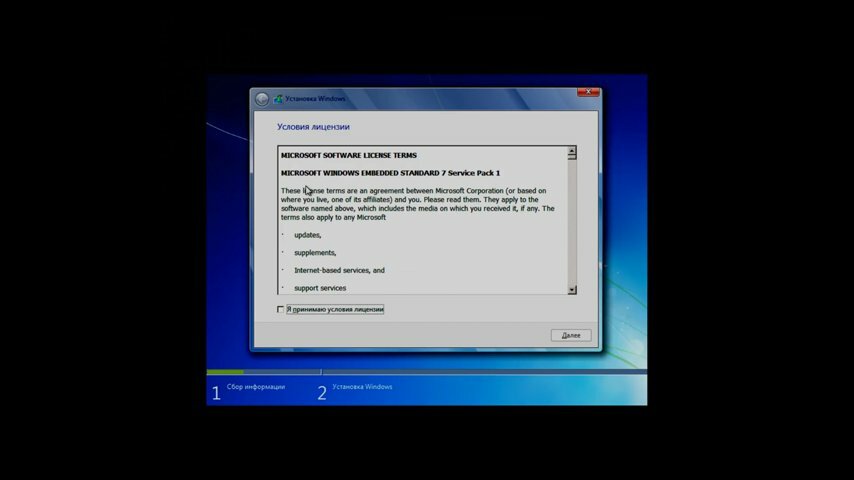Viewport: 854px width, 480px height.
Task: Click the 'Сбор информации' step label
Action: point(256,387)
